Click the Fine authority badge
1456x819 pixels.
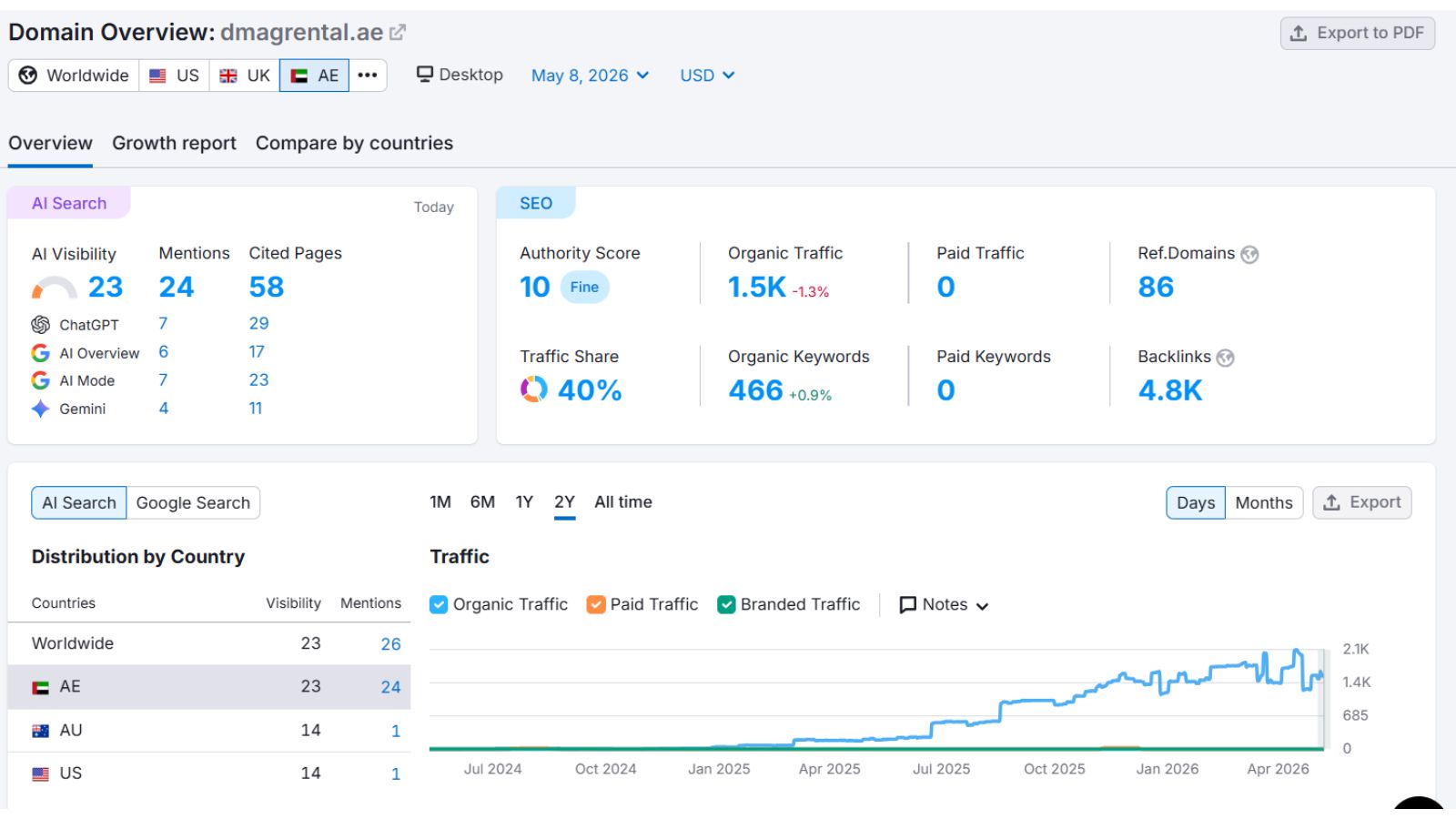(x=584, y=288)
